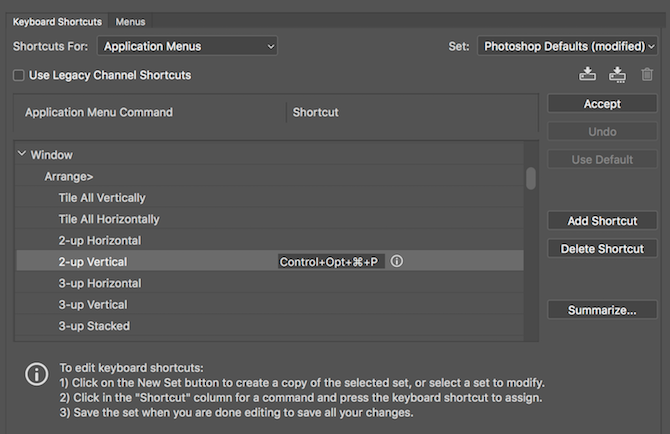Enable Use Legacy Channel Shortcuts checkbox
670x434 pixels.
pyautogui.click(x=19, y=75)
